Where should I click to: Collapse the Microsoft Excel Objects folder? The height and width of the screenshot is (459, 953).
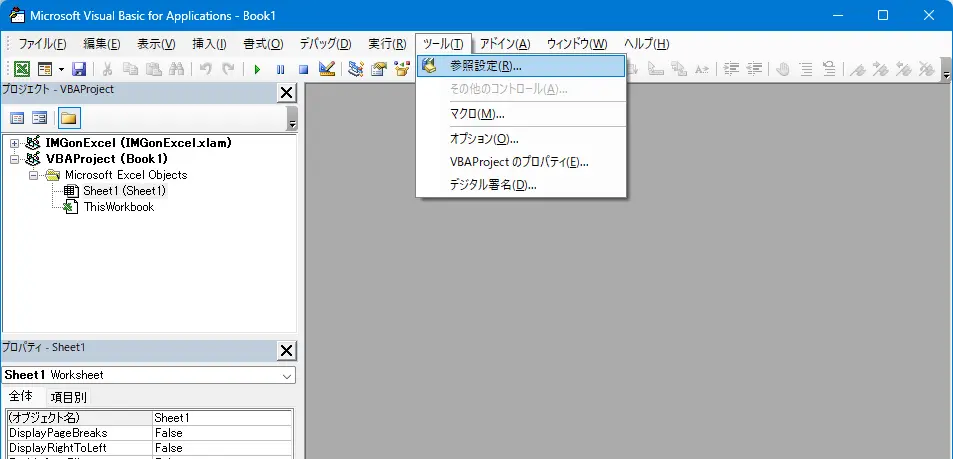tap(33, 175)
